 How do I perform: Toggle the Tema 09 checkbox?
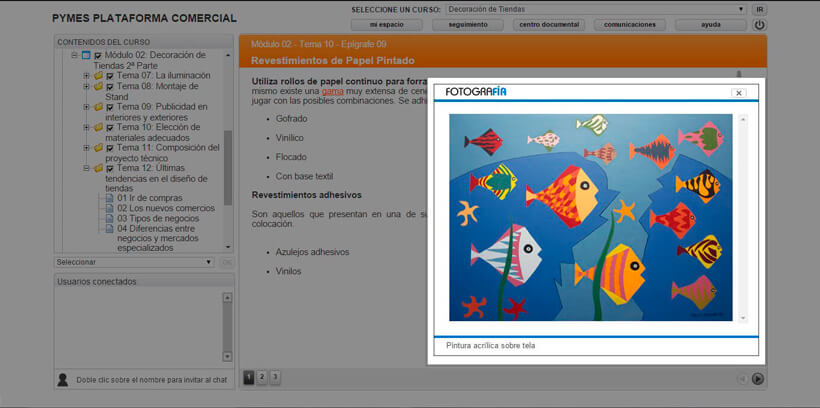tap(110, 107)
